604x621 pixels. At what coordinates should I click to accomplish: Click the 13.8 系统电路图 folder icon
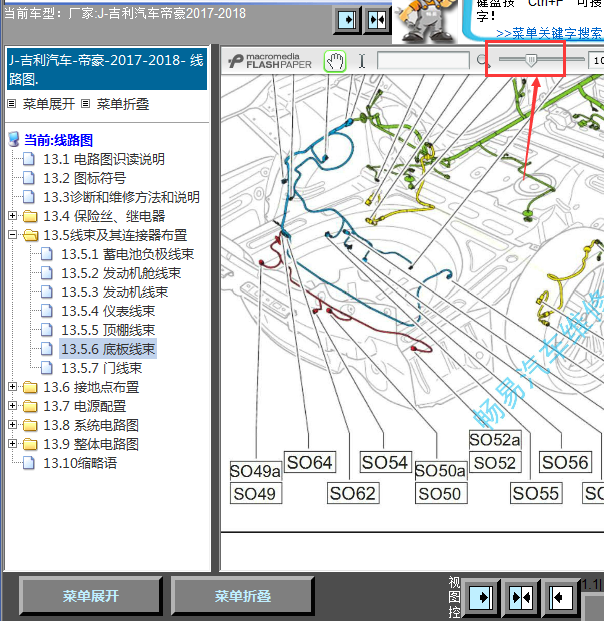(x=30, y=425)
